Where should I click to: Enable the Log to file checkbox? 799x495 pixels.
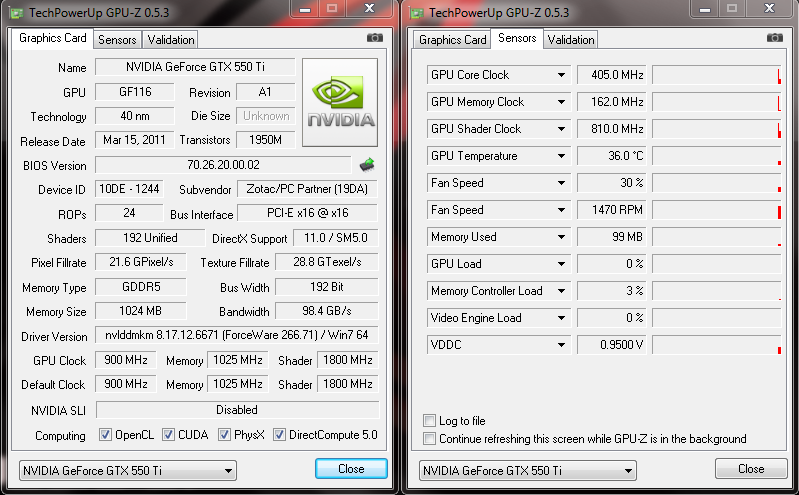430,421
